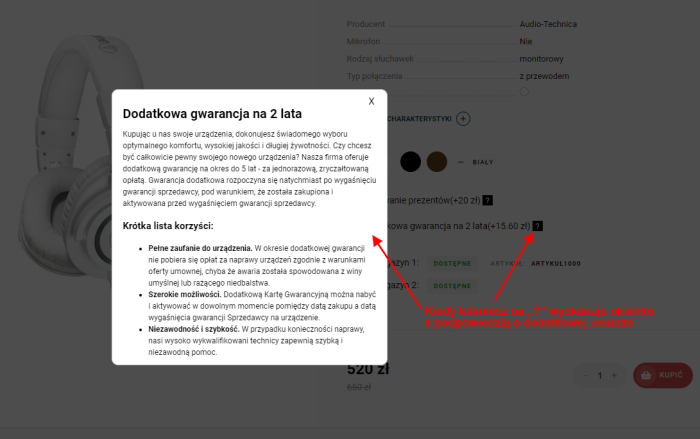Click the Audio-Technica producer value
The width and height of the screenshot is (700, 439).
548,24
